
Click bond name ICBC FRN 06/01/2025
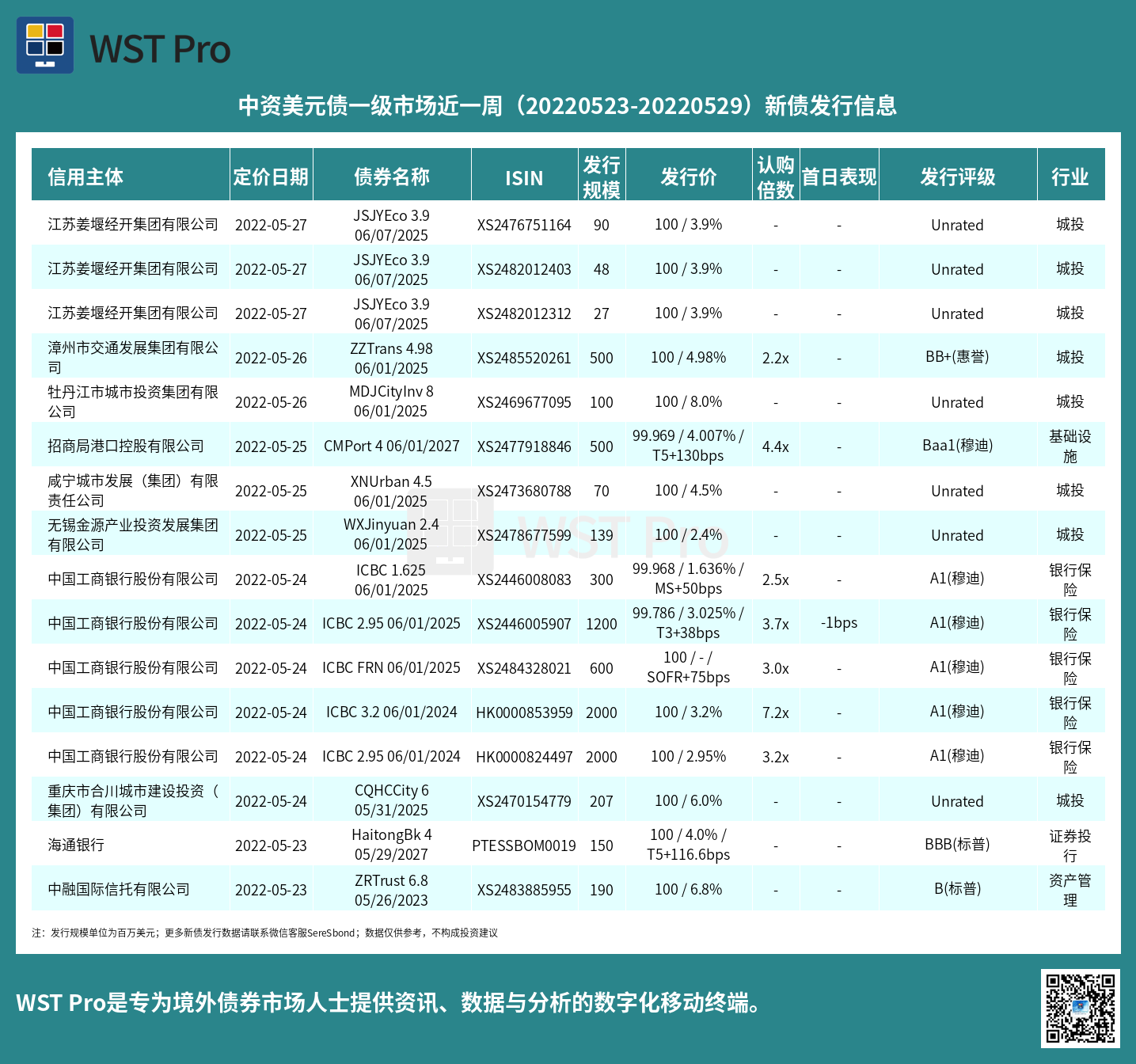click(391, 667)
